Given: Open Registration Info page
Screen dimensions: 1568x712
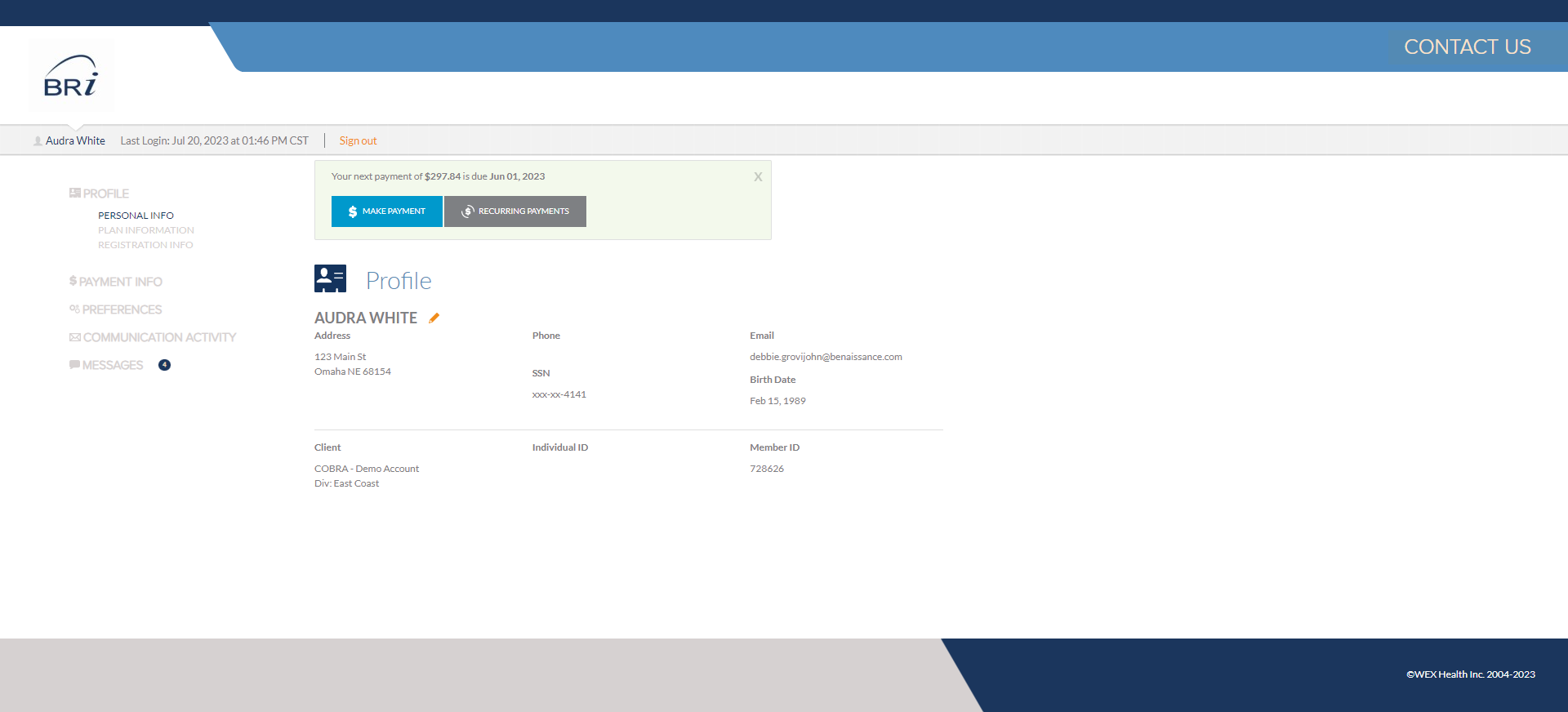Looking at the screenshot, I should point(145,245).
